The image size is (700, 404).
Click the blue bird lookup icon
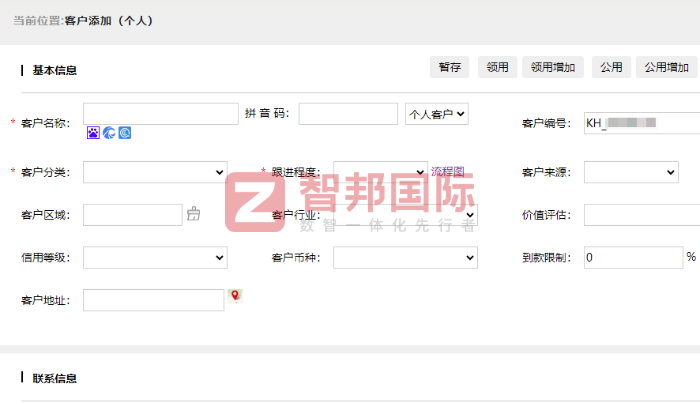[x=109, y=132]
